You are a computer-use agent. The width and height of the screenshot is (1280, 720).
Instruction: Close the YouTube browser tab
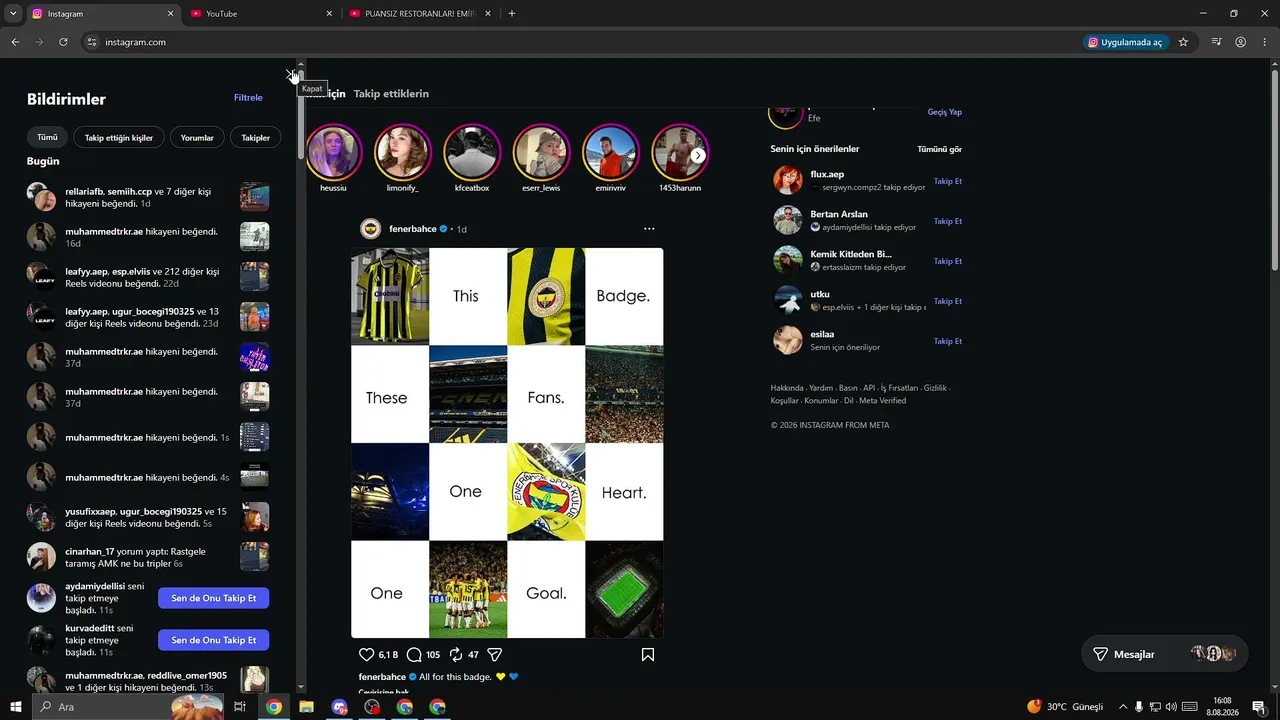(329, 14)
